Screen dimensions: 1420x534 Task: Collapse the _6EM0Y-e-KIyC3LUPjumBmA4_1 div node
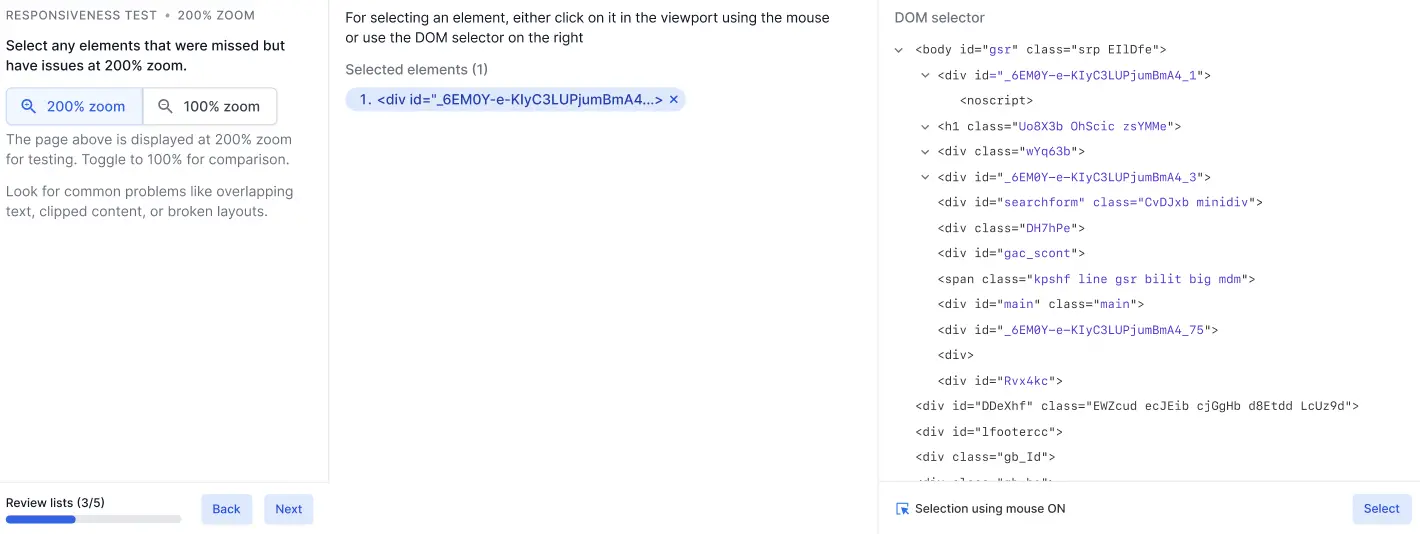925,75
